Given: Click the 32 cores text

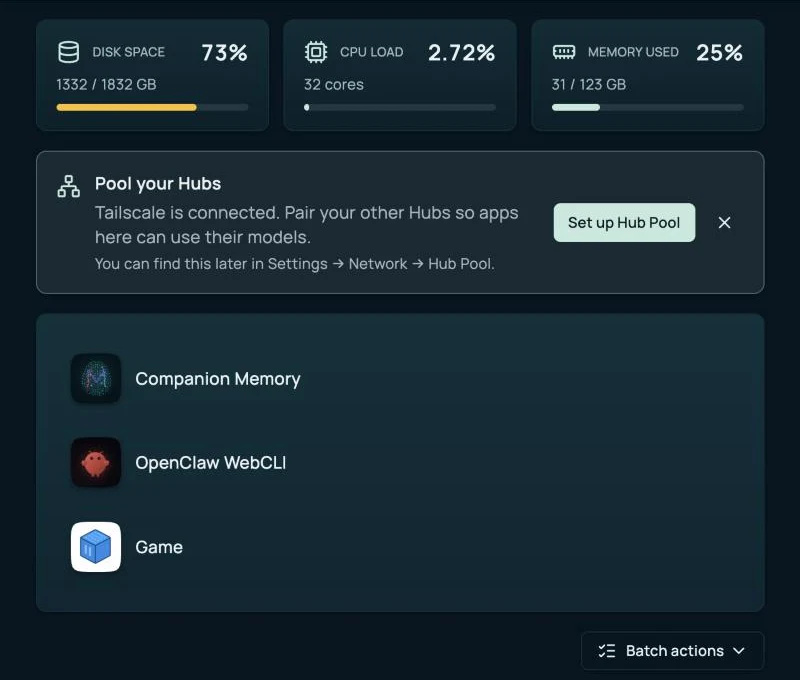Looking at the screenshot, I should tap(334, 84).
